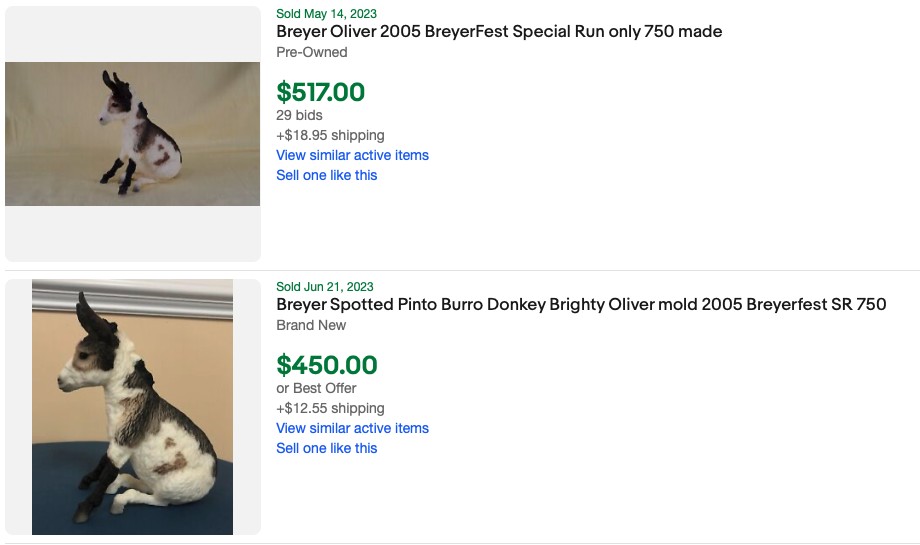Click Sell one like this under $517.00 listing
This screenshot has width=920, height=545.
[326, 175]
